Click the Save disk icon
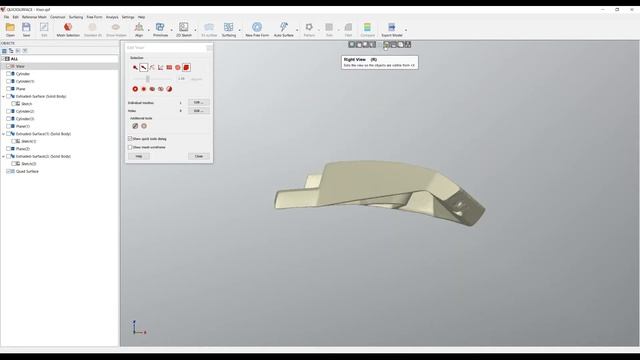 26,27
